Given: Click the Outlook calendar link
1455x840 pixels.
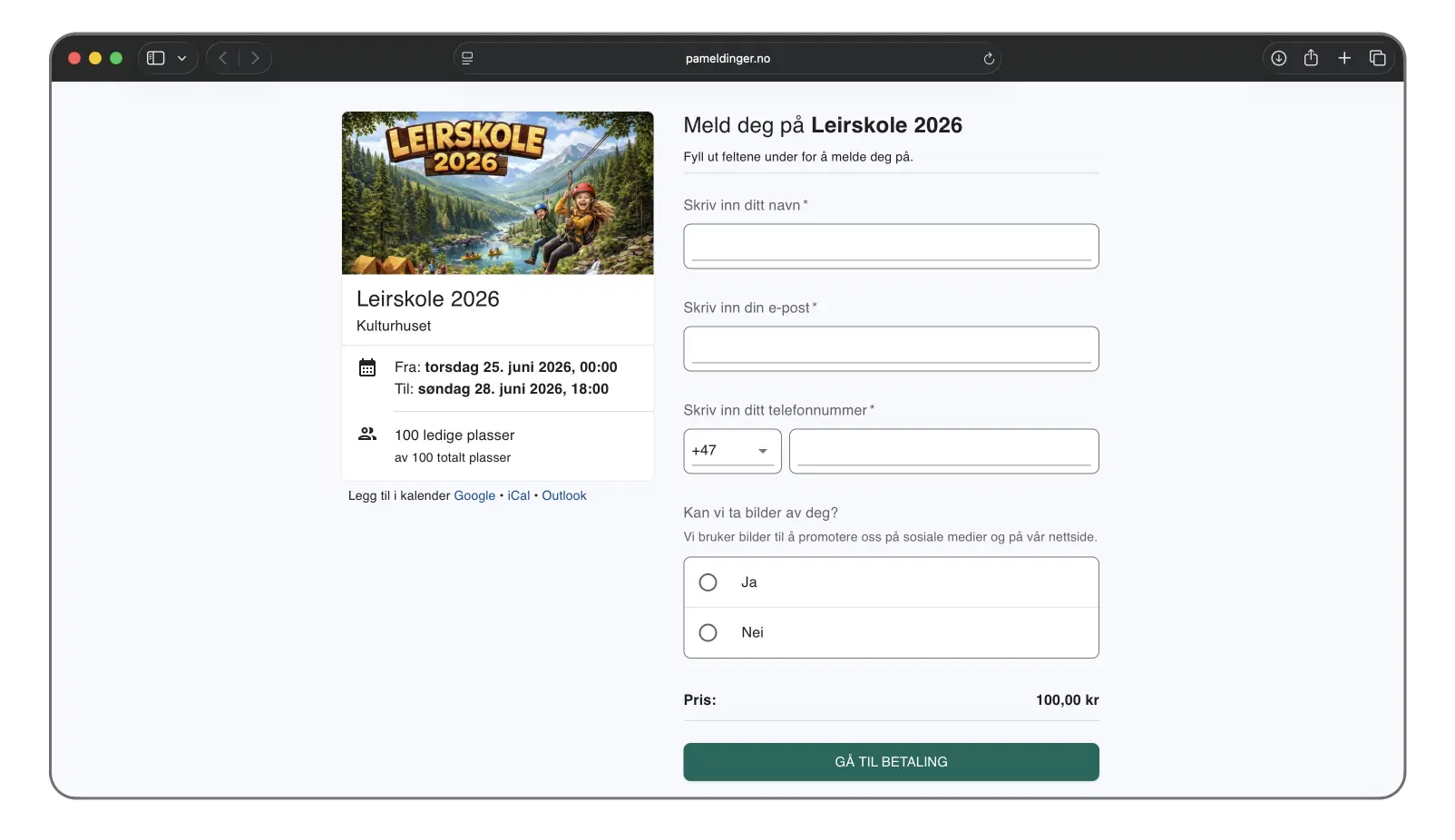Looking at the screenshot, I should 563,495.
